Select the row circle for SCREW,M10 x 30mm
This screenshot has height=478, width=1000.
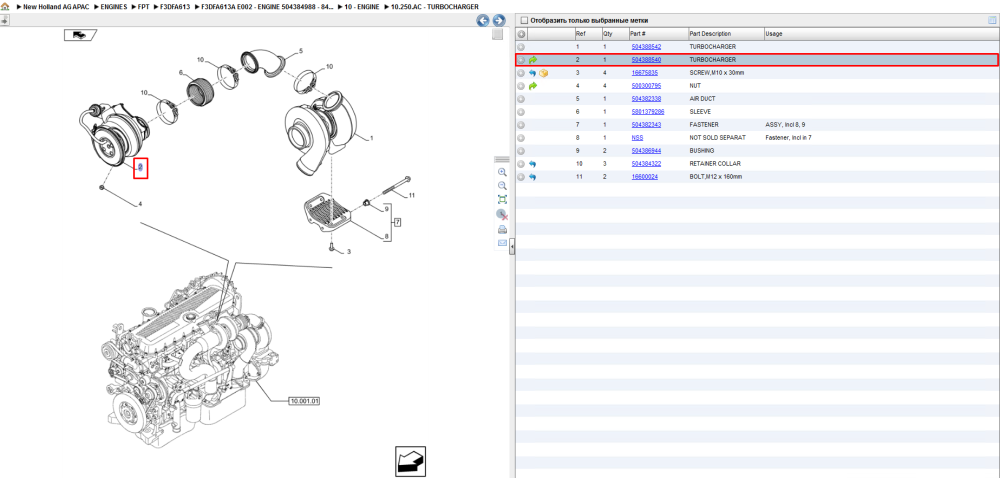tap(521, 73)
